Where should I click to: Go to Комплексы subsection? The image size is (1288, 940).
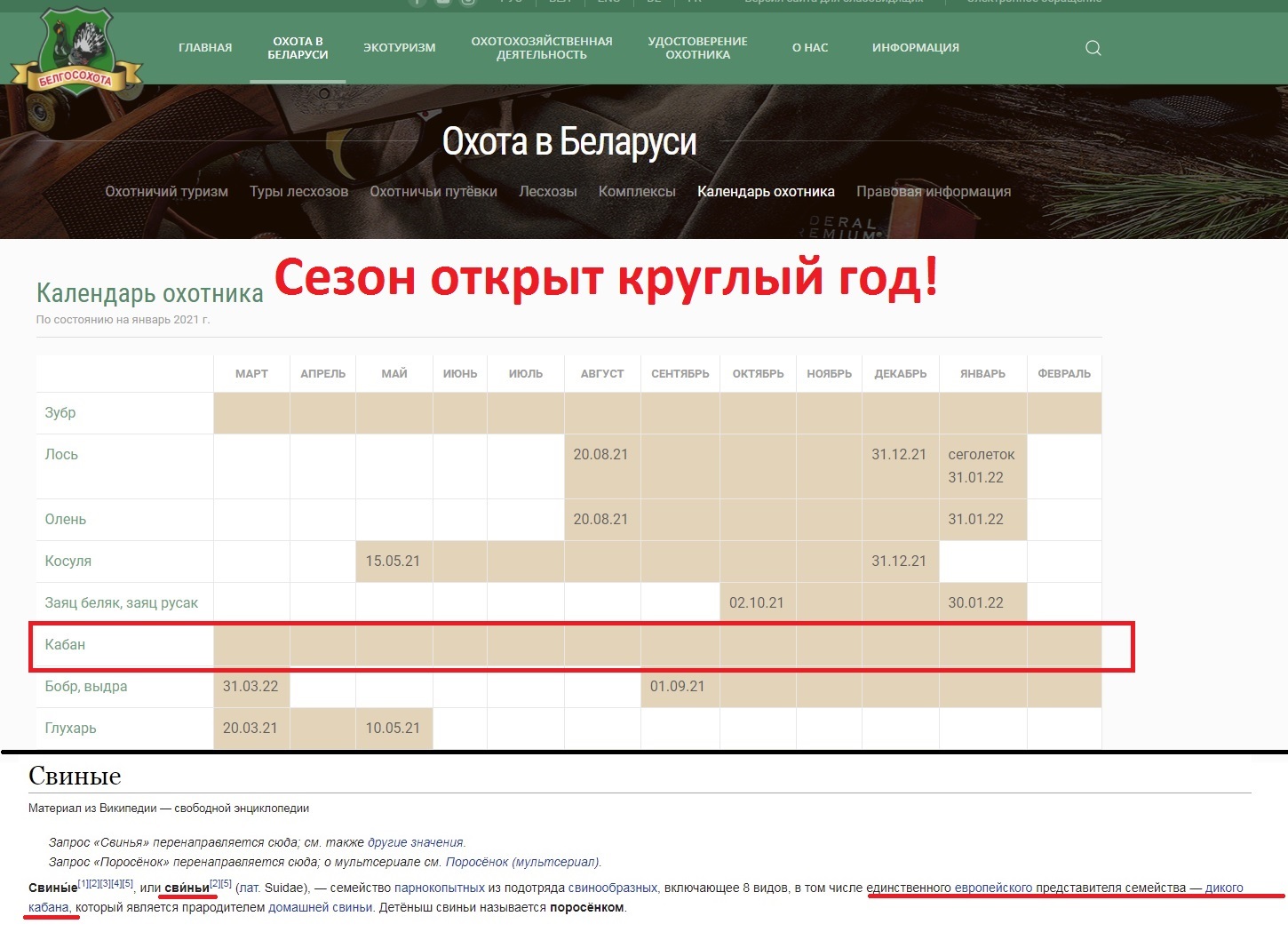click(637, 191)
